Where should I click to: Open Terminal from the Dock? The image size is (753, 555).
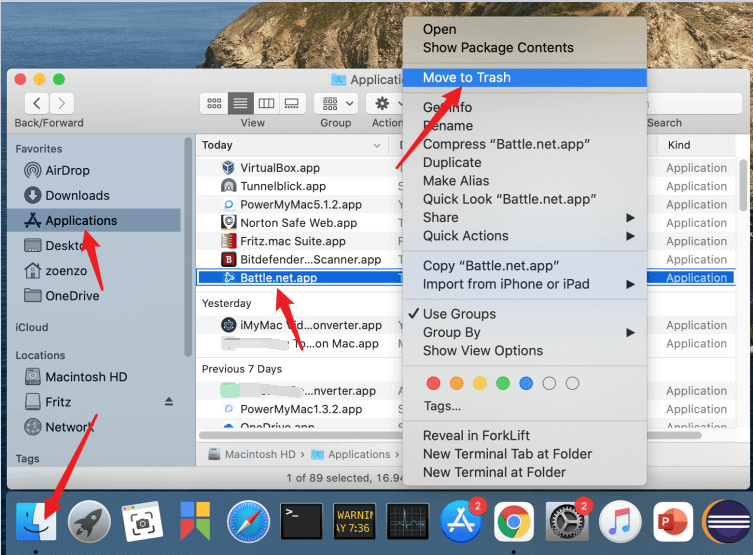tap(302, 521)
